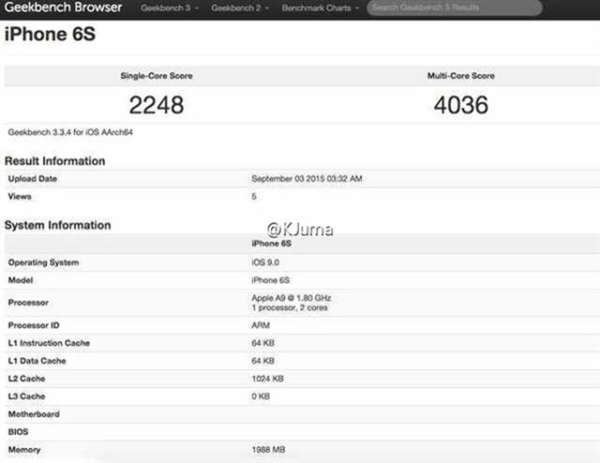Select the iPhone 6S Model row value
600x463 pixels.
(x=271, y=280)
